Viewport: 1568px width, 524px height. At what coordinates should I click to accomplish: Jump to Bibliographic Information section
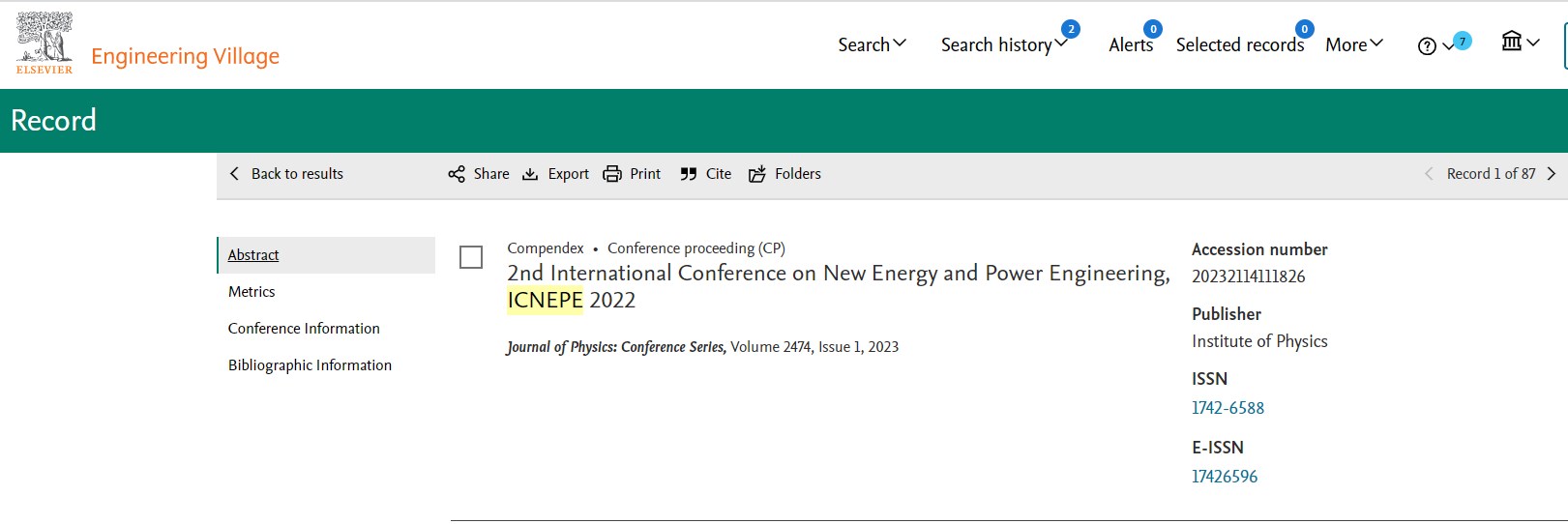pyautogui.click(x=310, y=365)
